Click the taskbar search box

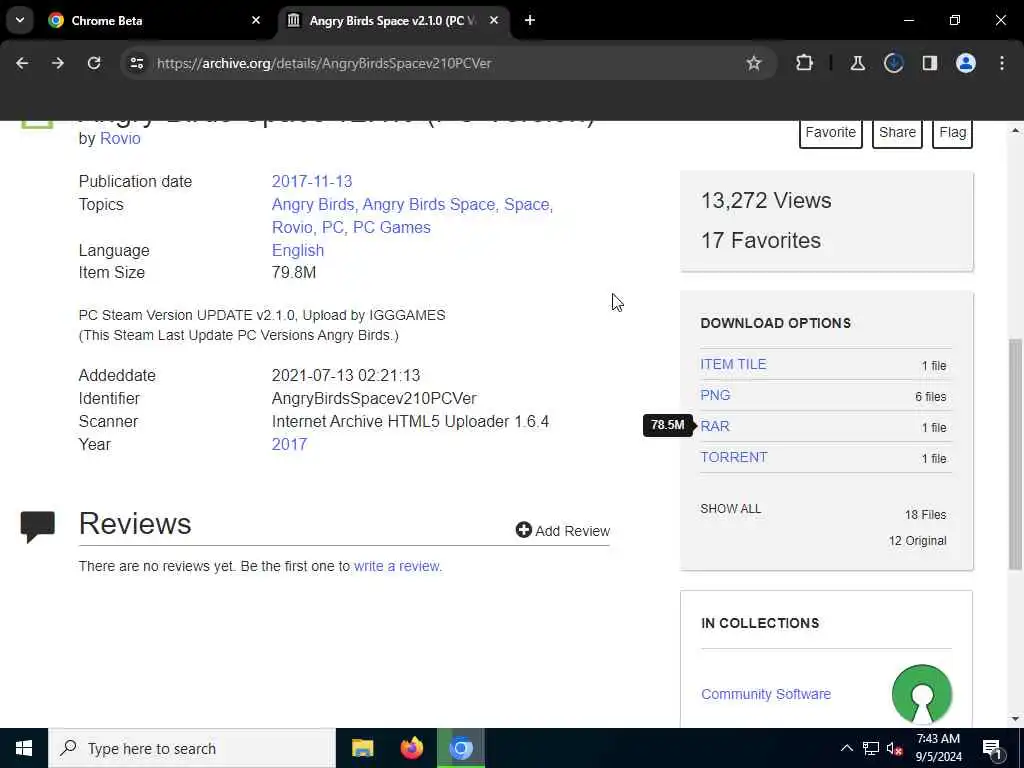pos(192,748)
